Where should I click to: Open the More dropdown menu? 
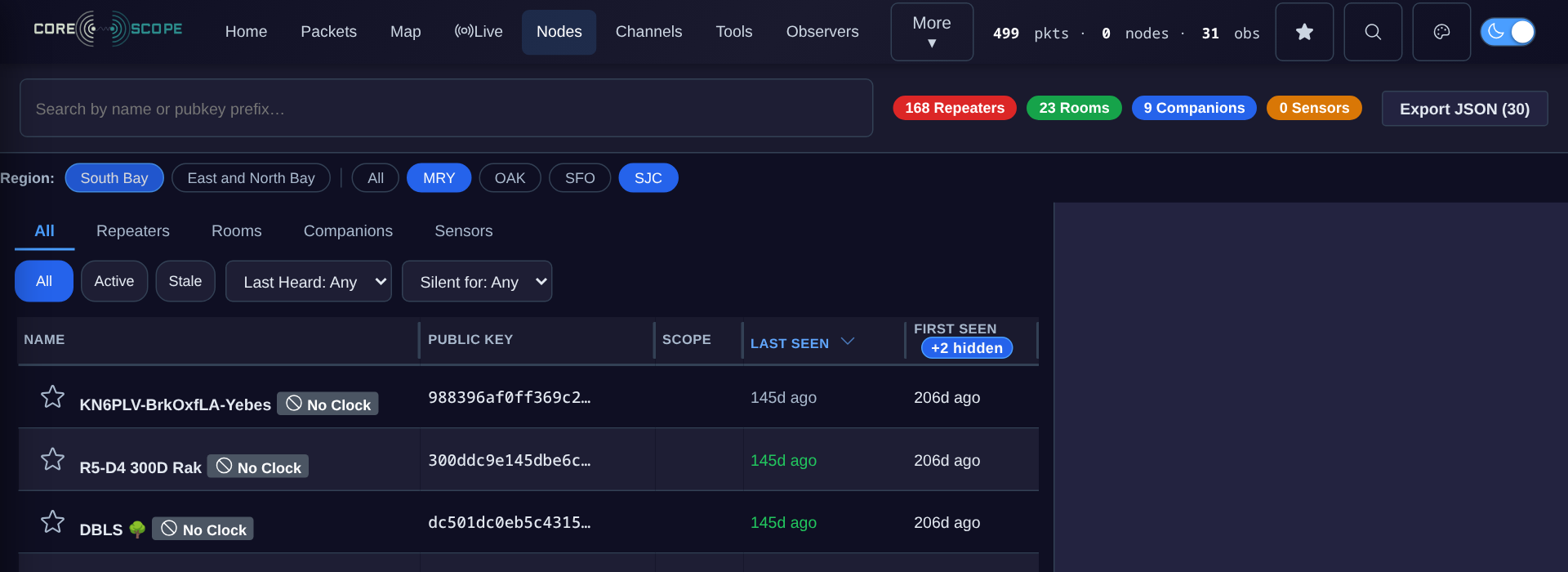pos(932,32)
